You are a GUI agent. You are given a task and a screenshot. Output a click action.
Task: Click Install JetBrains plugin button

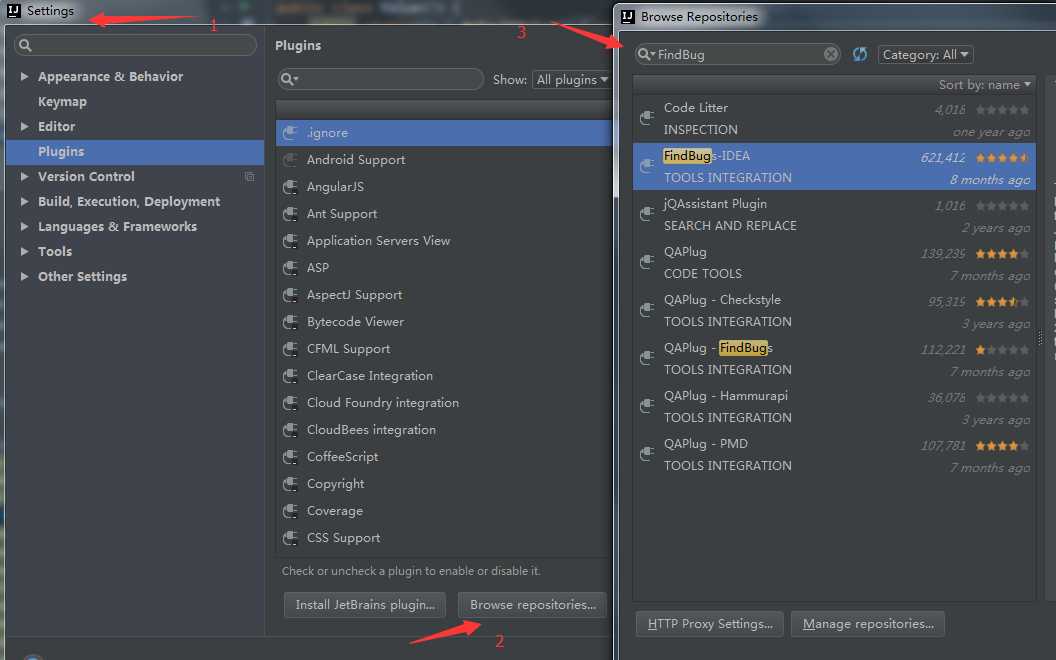click(364, 605)
